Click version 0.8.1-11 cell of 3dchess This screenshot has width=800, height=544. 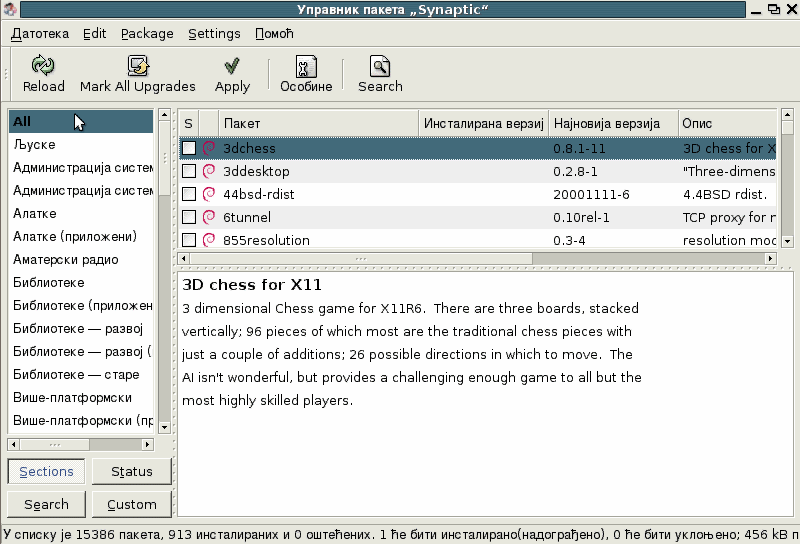(579, 149)
